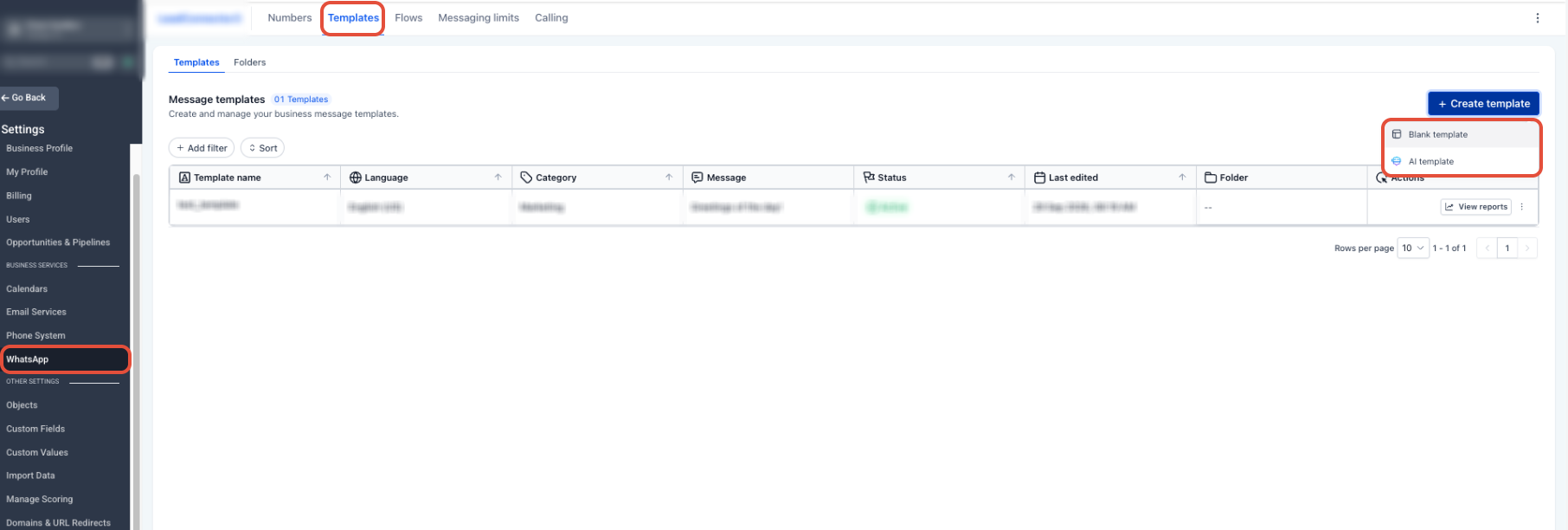Open Phone System settings
The width and height of the screenshot is (1568, 530).
click(35, 336)
